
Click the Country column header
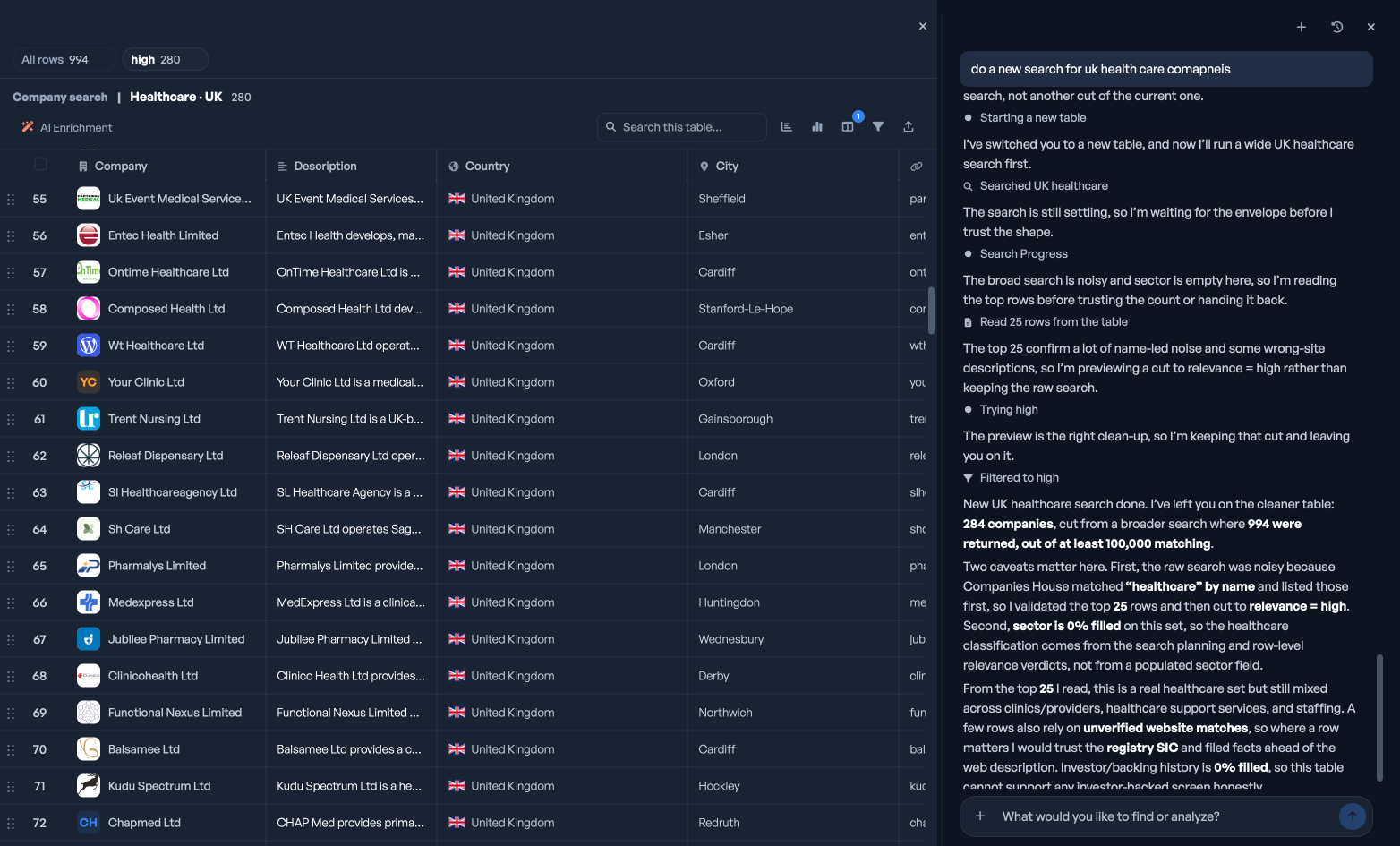487,167
